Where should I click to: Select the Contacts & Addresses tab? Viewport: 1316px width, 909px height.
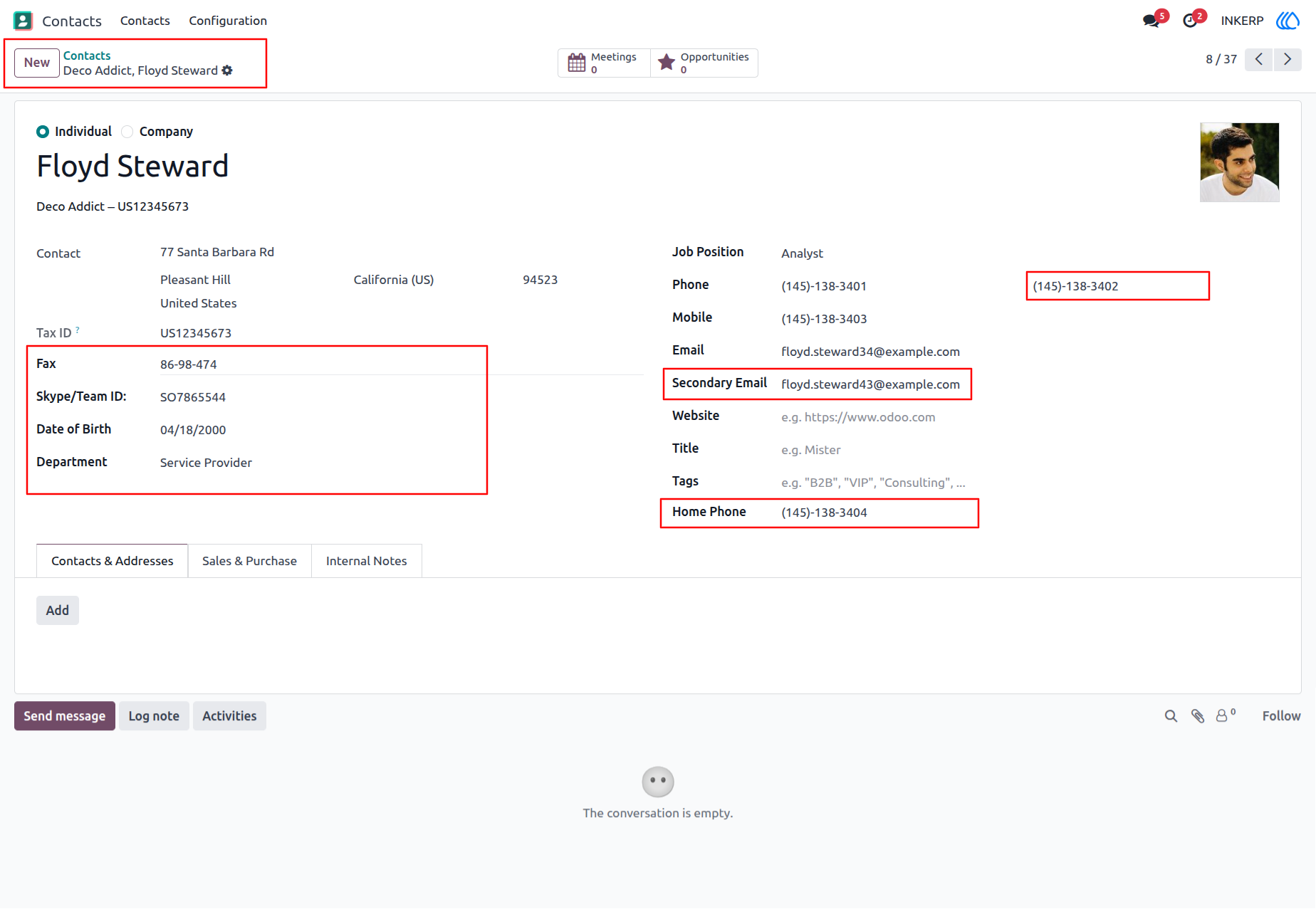[x=112, y=561]
